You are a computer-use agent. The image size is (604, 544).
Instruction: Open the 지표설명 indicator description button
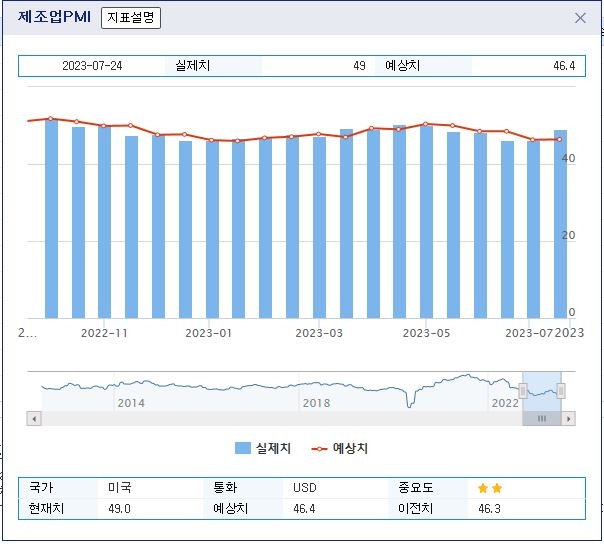click(x=131, y=18)
